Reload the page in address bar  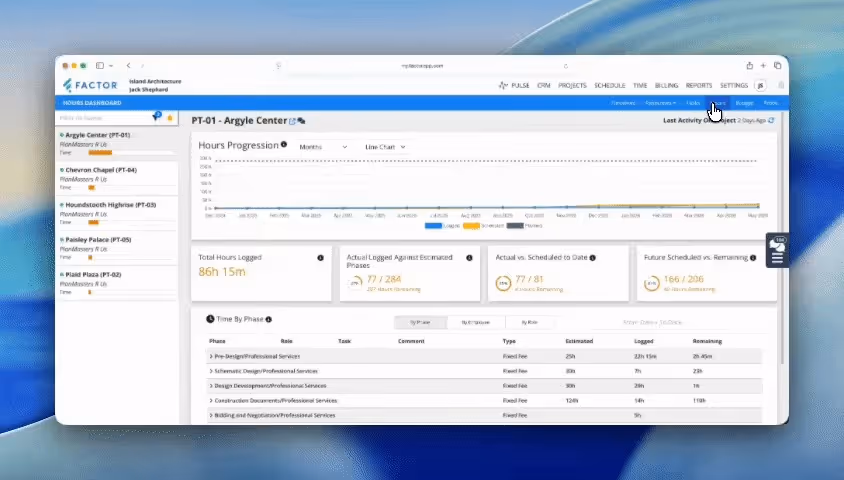click(x=566, y=66)
